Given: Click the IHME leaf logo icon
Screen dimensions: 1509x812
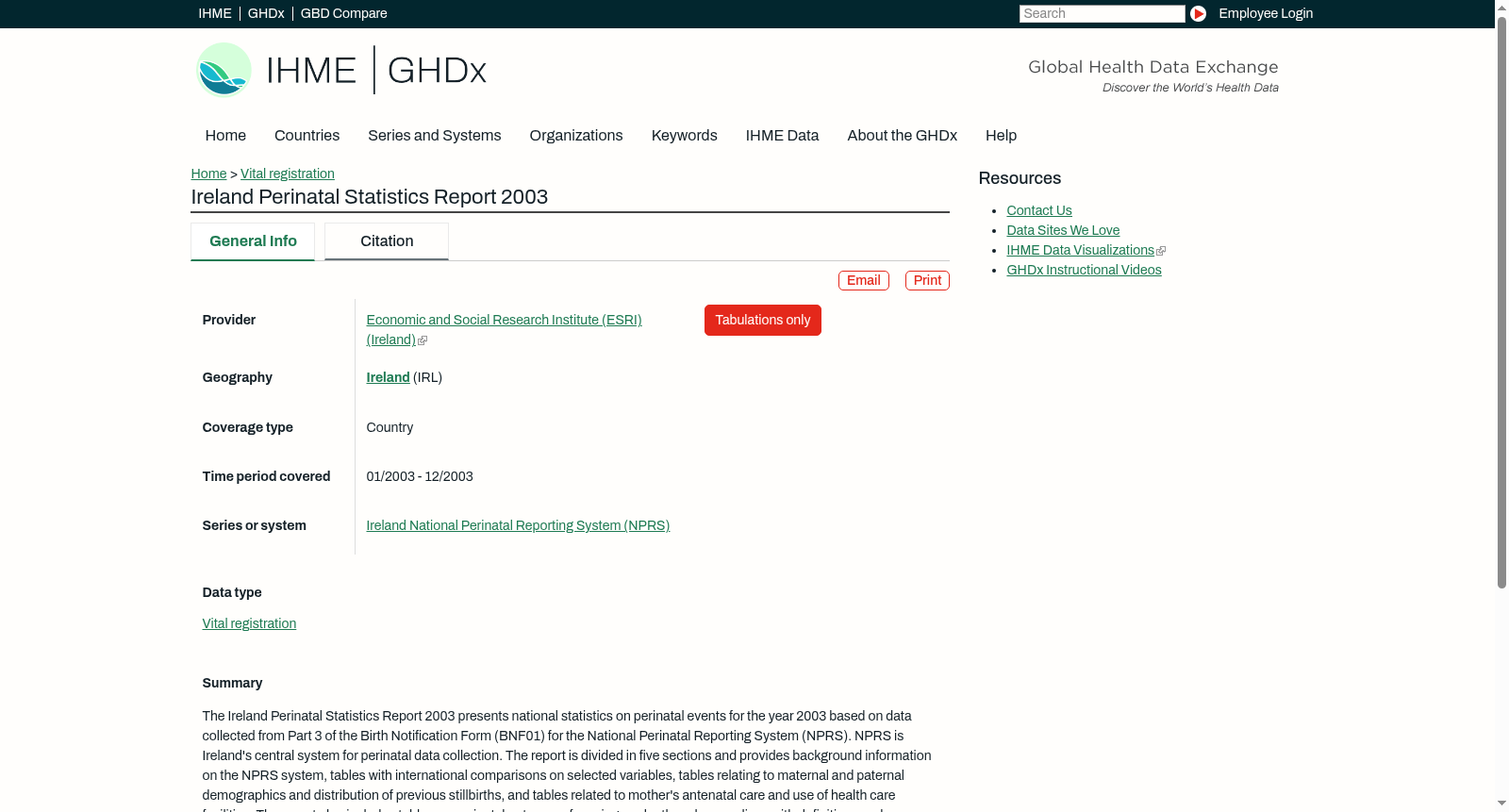Looking at the screenshot, I should [224, 70].
